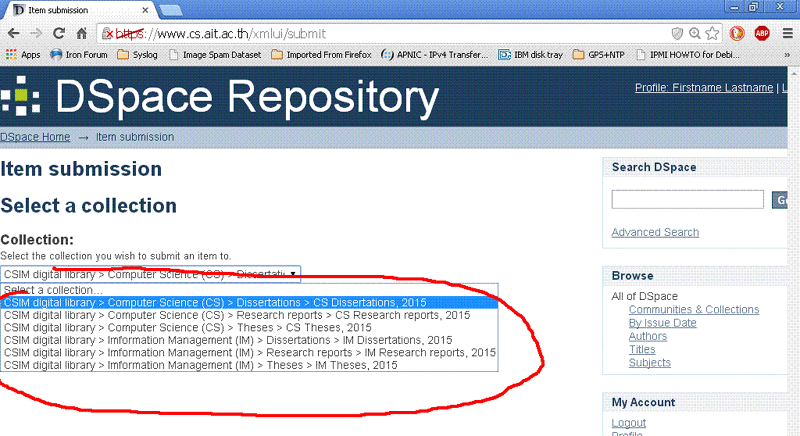Viewport: 800px width, 436px height.
Task: Open the Profile: Firstname Lastname link
Action: pyautogui.click(x=704, y=88)
